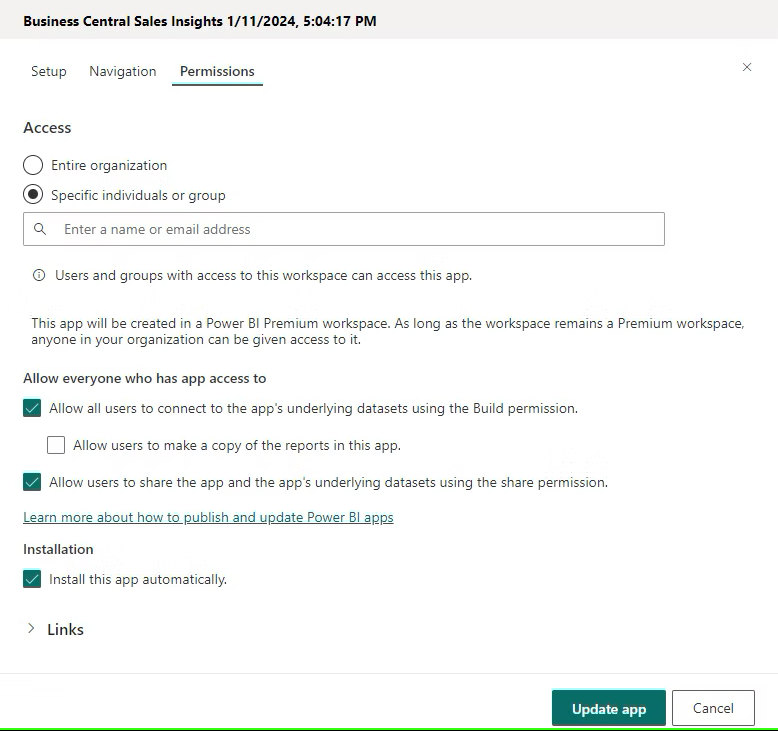Close the permissions pane with the X icon
Screen dimensions: 778x731
[x=747, y=67]
